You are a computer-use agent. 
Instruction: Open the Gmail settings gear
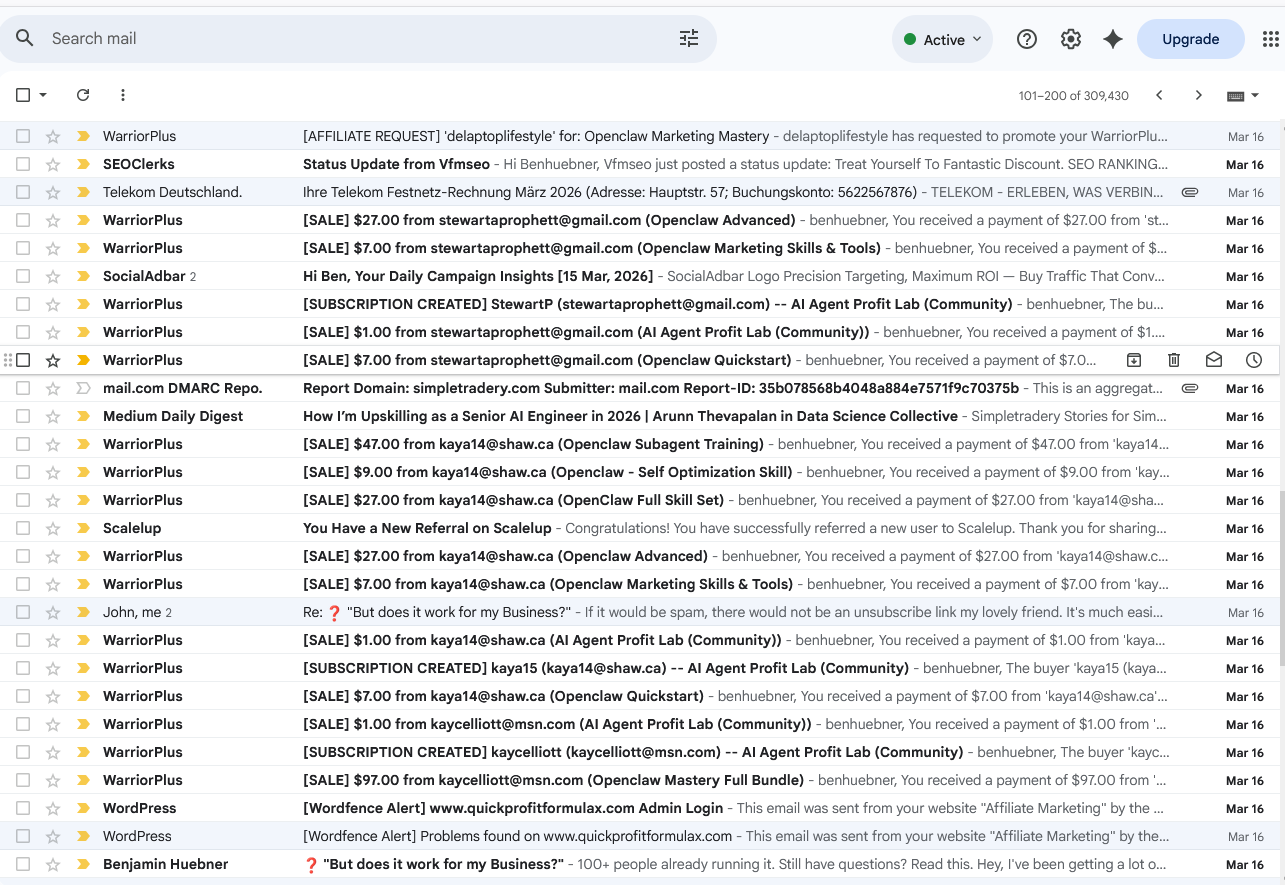click(1070, 38)
